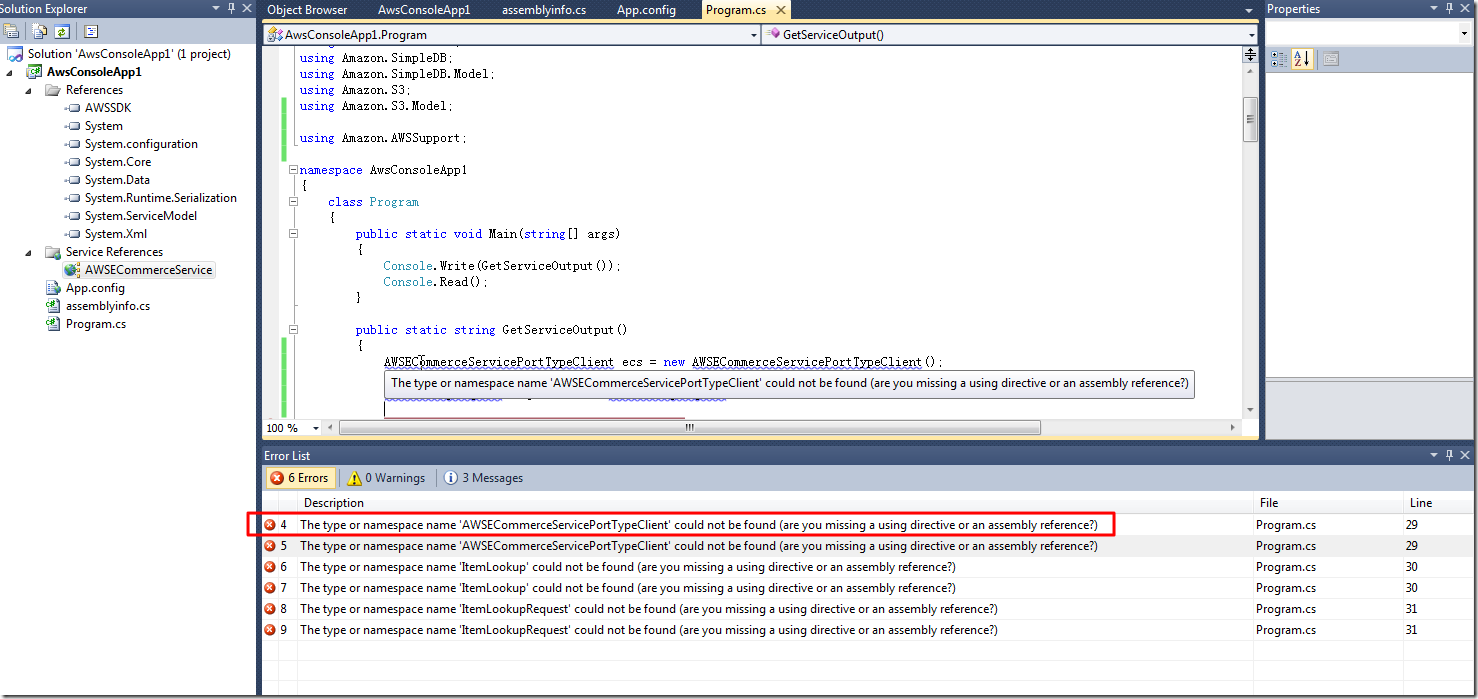
Task: Click the last Solution Explorer toolbar icon
Action: click(x=90, y=32)
